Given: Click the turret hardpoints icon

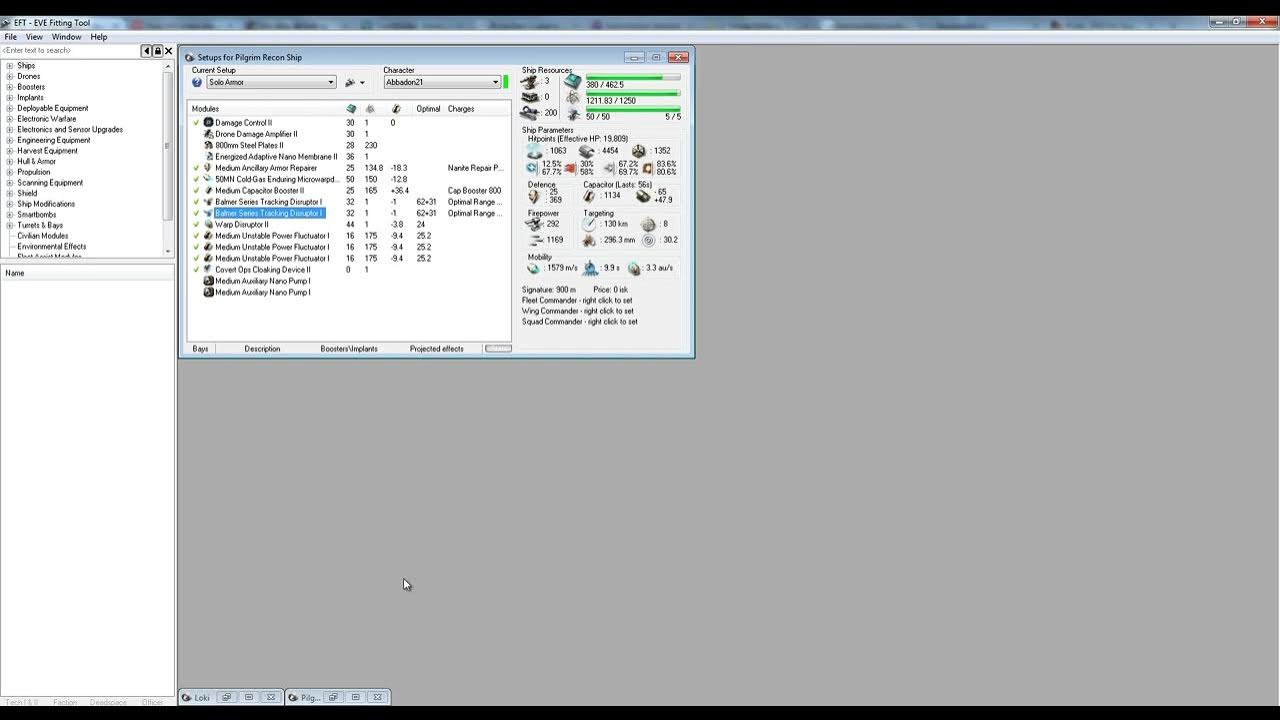Looking at the screenshot, I should [x=530, y=82].
